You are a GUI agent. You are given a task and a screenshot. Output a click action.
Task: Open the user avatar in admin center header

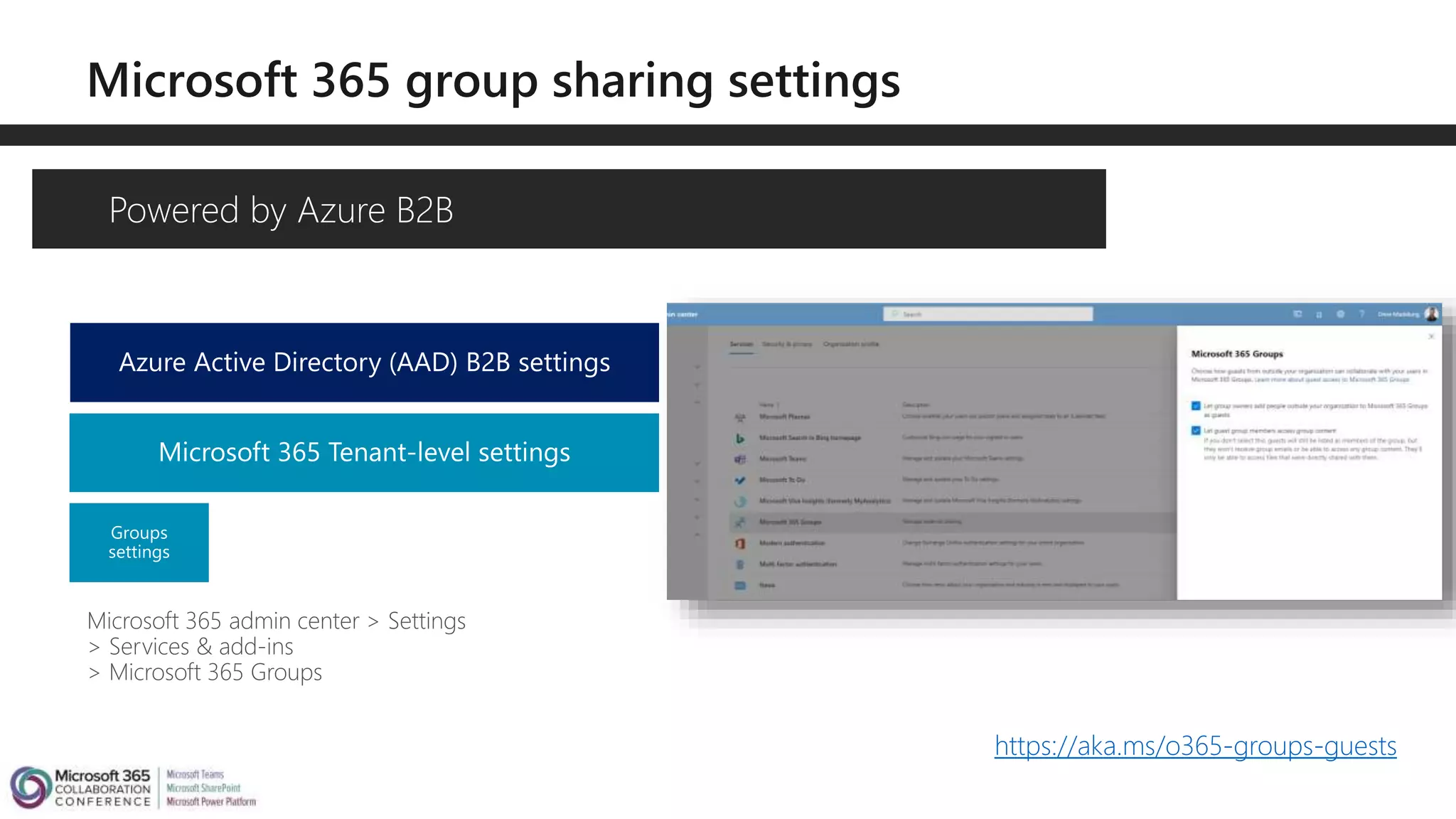tap(1431, 314)
